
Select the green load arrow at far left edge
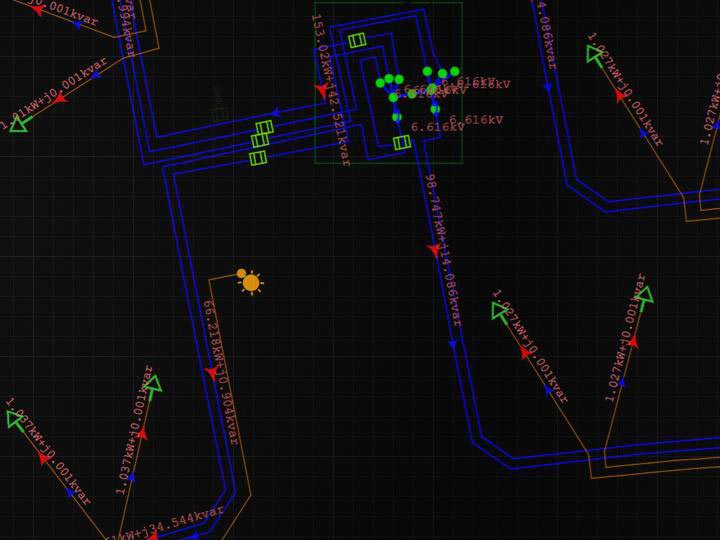tap(18, 123)
